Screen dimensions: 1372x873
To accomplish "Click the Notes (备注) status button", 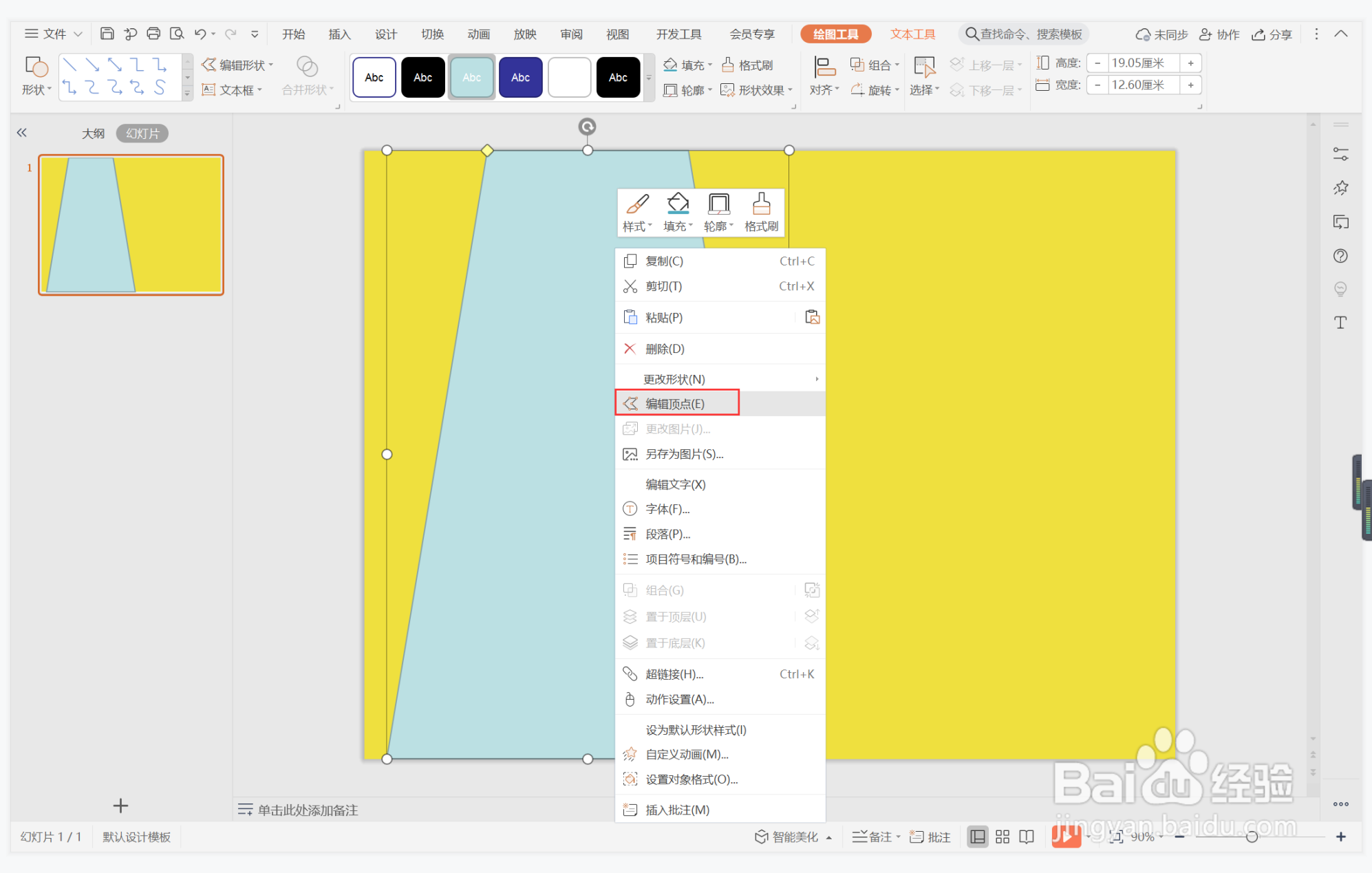I will click(875, 837).
